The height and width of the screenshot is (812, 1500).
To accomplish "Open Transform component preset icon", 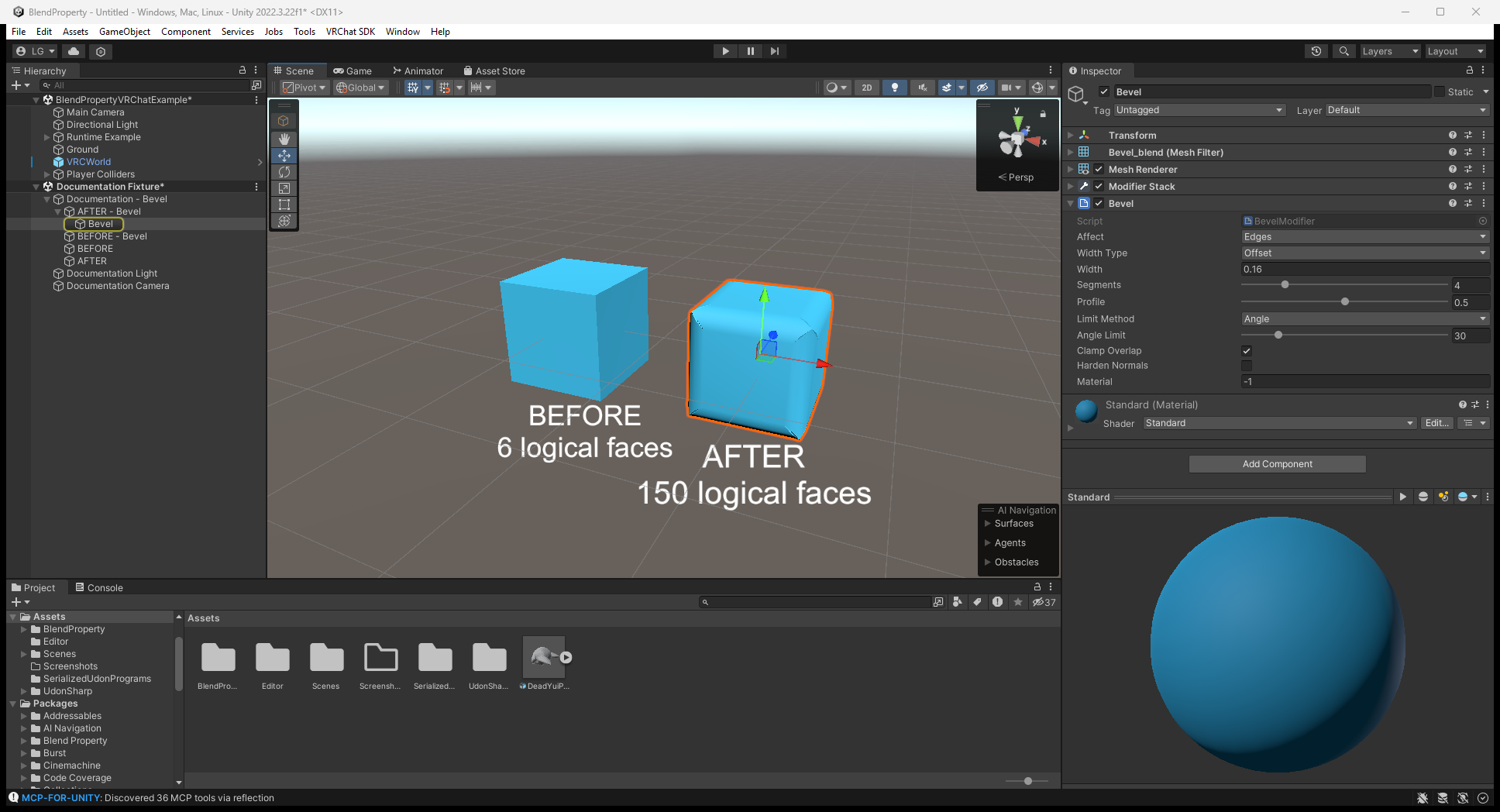I will [1468, 136].
